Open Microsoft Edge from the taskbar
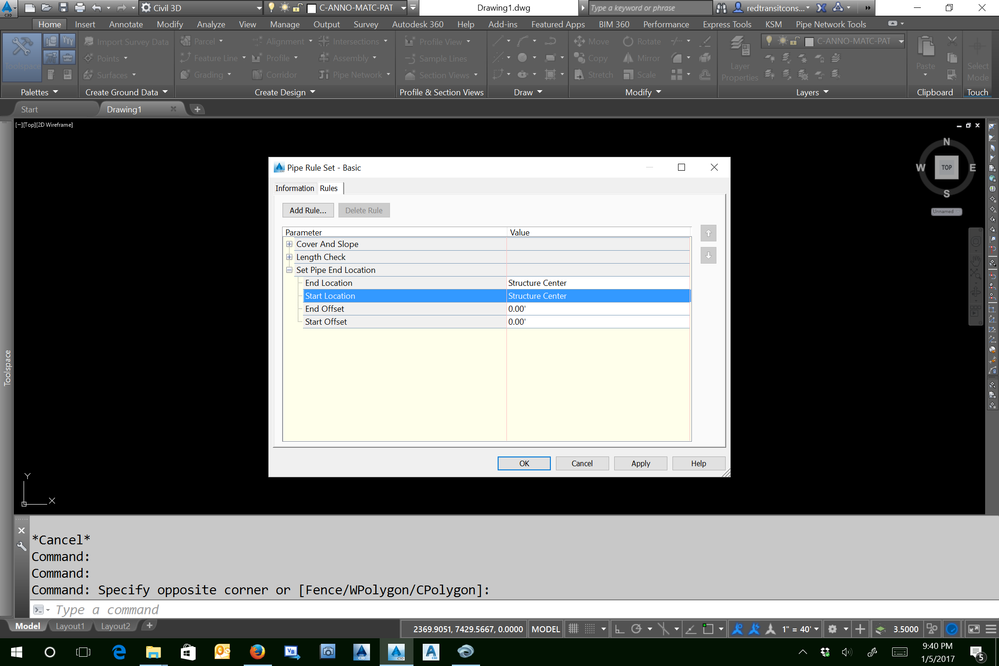999x666 pixels. coord(119,651)
